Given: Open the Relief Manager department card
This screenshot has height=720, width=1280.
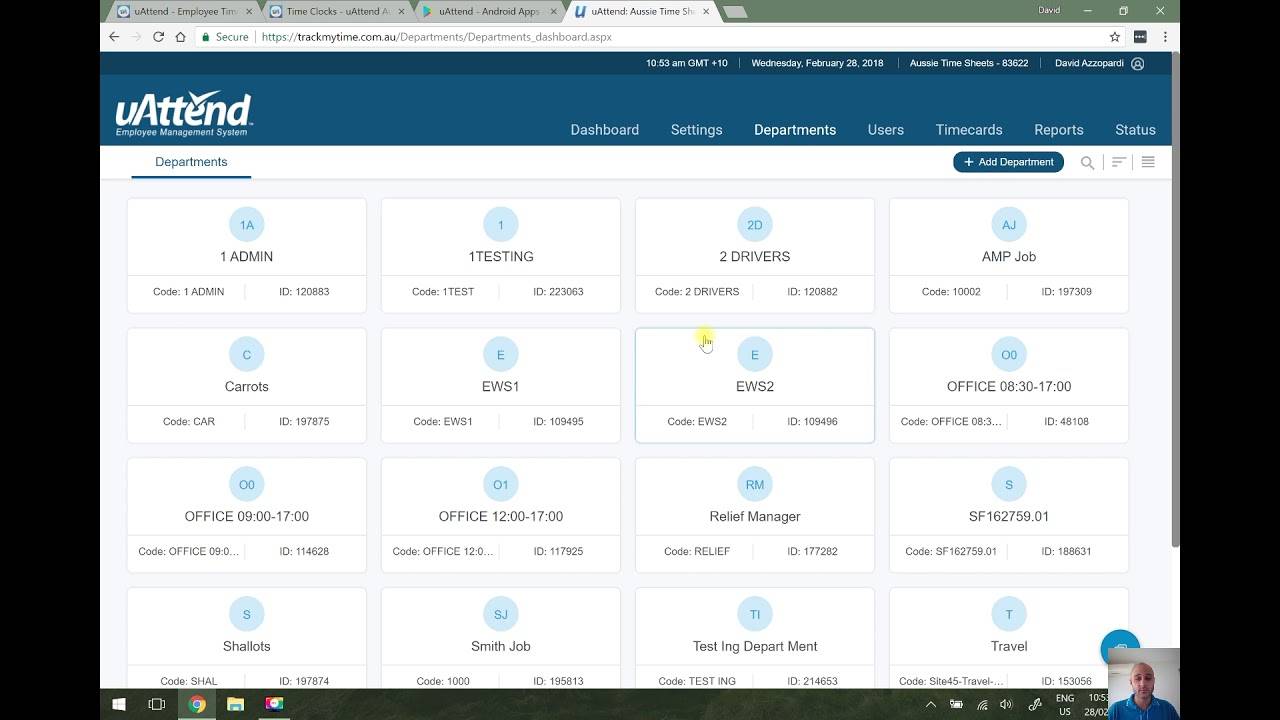Looking at the screenshot, I should [754, 515].
